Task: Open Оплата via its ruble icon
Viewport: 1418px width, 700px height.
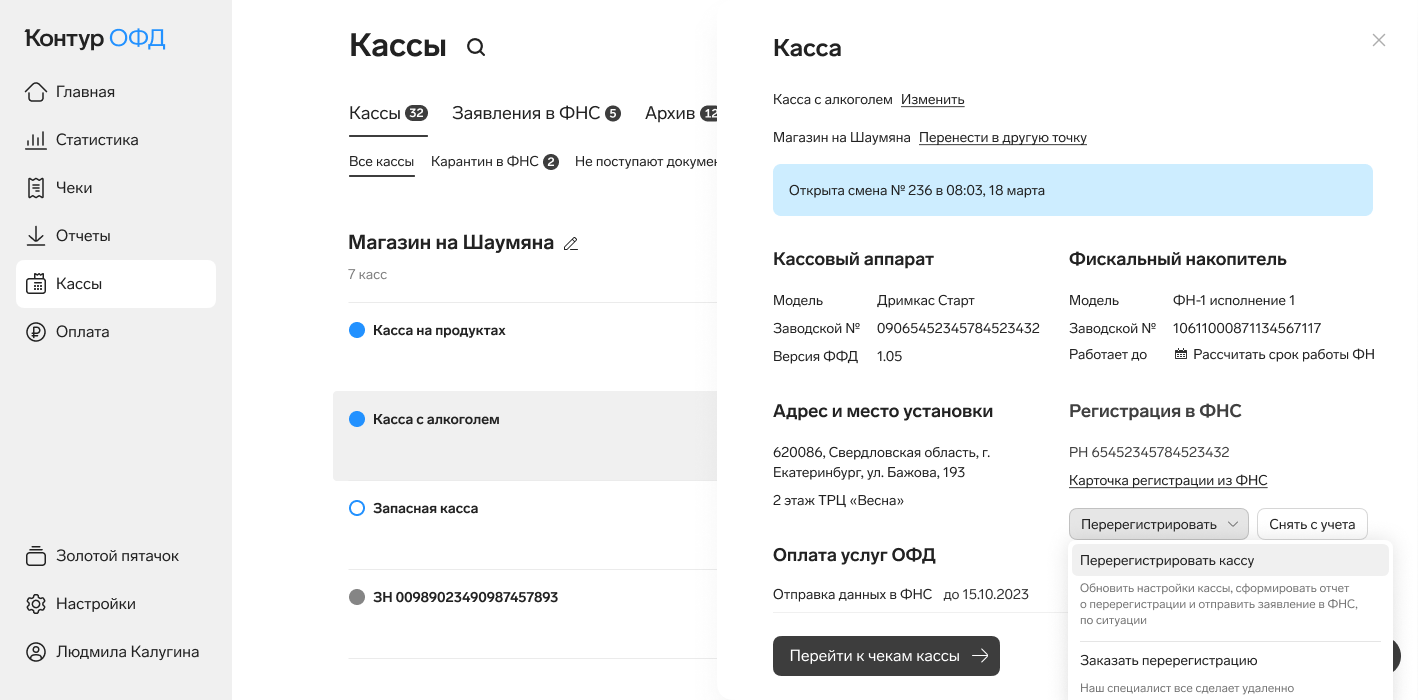Action: pos(36,332)
